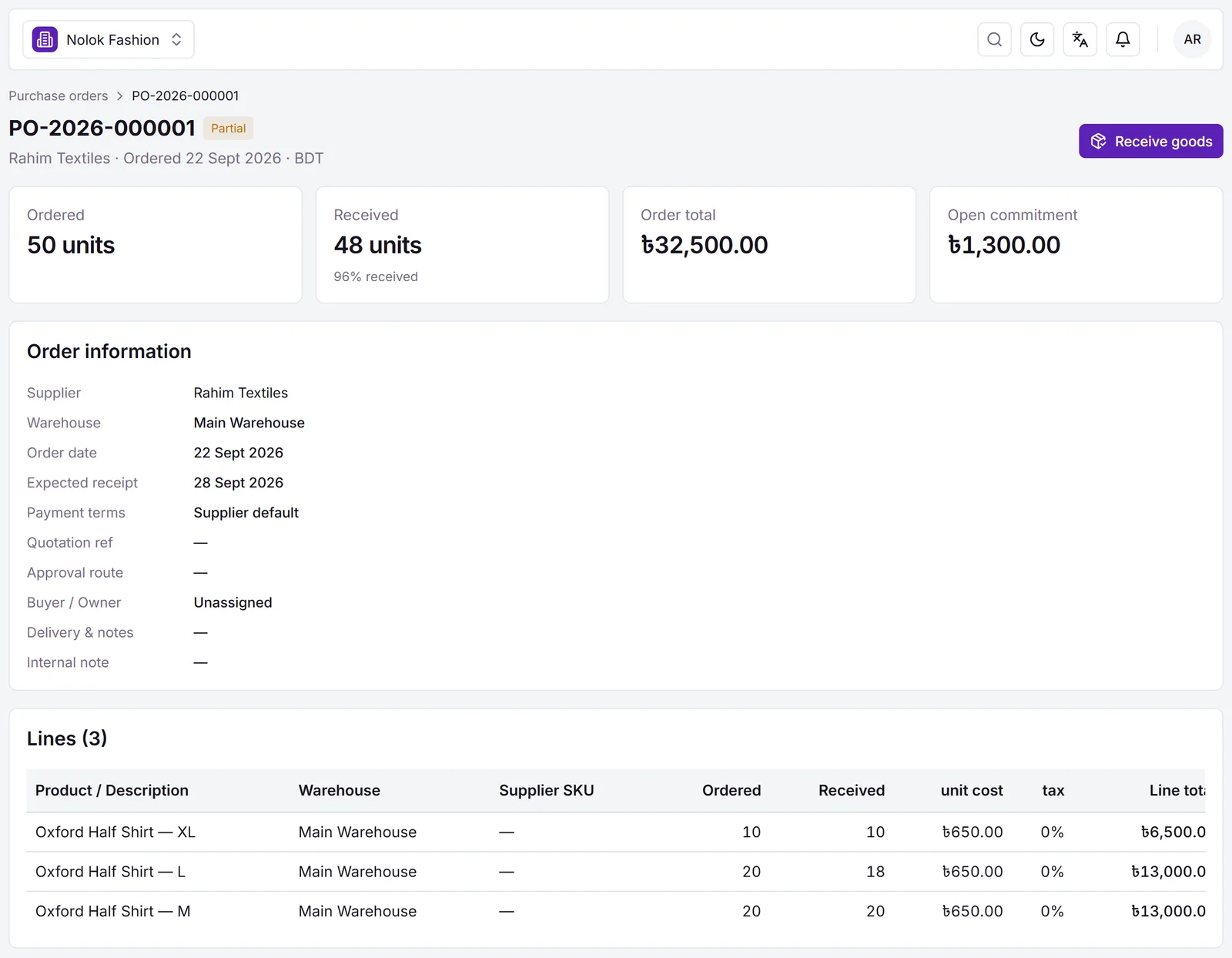Click the PO-2026-000001 breadcrumb item
Image resolution: width=1232 pixels, height=958 pixels.
coord(185,95)
